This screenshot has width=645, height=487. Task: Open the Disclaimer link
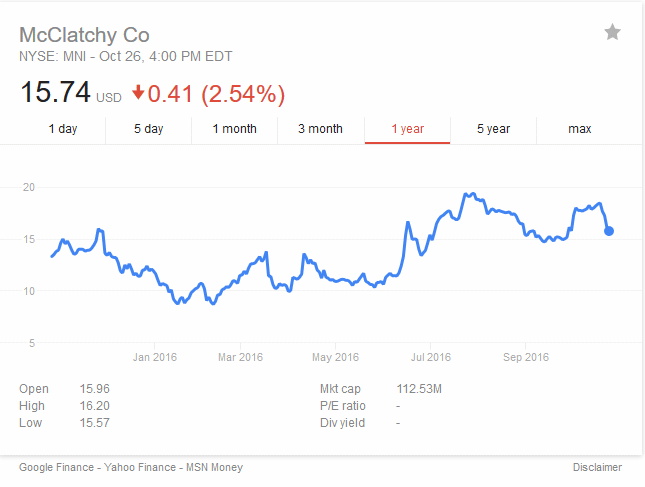[x=597, y=467]
